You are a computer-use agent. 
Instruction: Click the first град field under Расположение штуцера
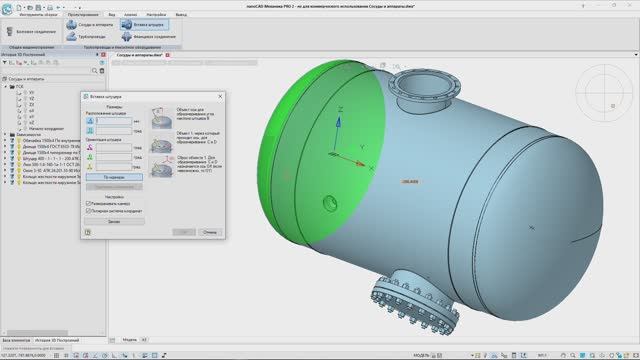pyautogui.click(x=114, y=131)
